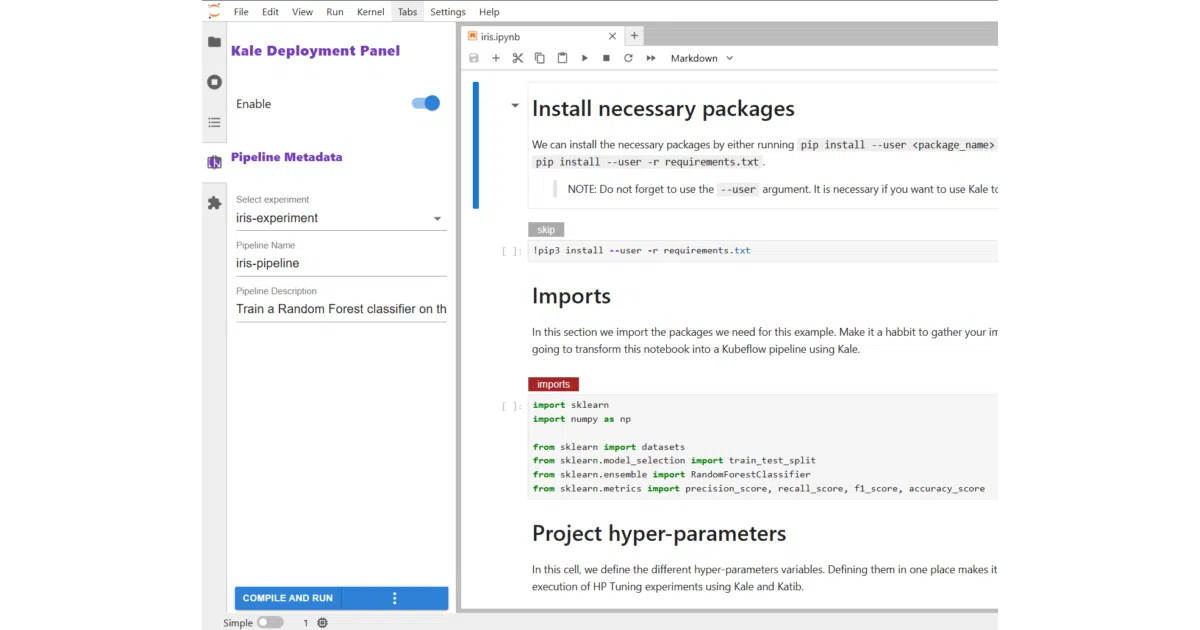Click the skip cell tag label
Screen dimensions: 1200x630
pyautogui.click(x=546, y=230)
